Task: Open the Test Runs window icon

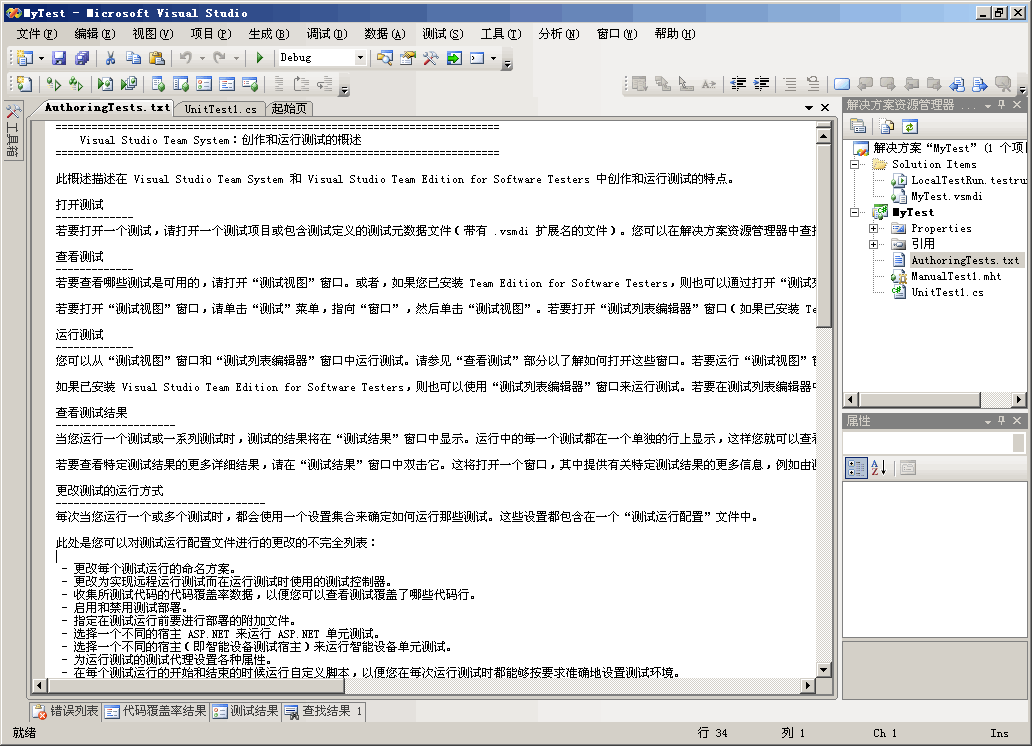Action: [x=250, y=84]
